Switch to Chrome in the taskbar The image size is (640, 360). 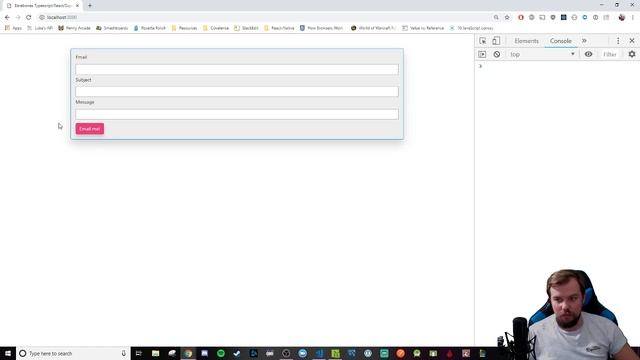188,353
